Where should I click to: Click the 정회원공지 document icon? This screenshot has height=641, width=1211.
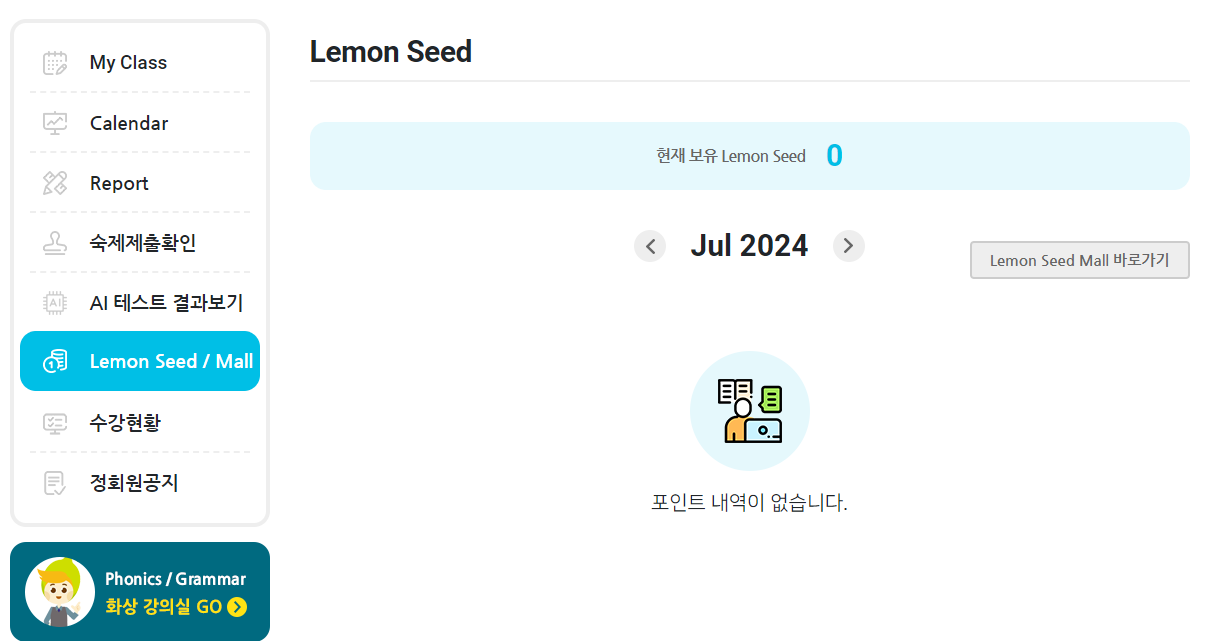pos(55,483)
